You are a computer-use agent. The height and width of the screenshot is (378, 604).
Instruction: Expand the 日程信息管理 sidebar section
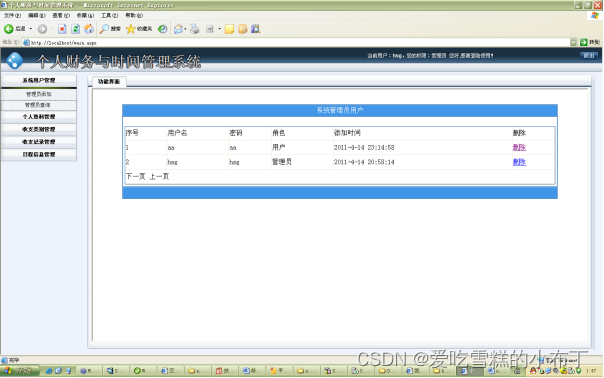coord(39,155)
